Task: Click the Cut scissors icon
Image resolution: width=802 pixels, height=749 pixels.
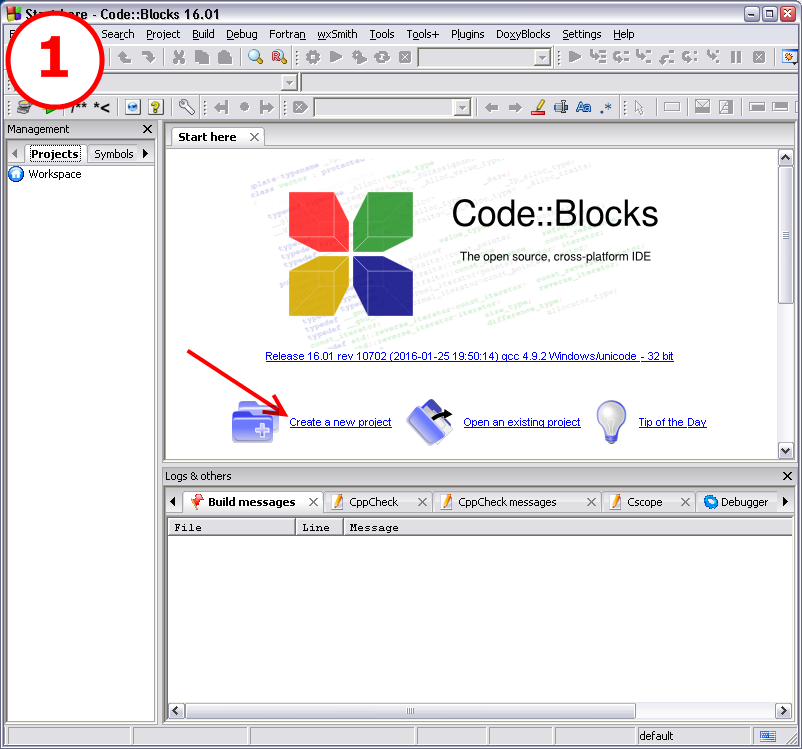Action: (x=179, y=57)
